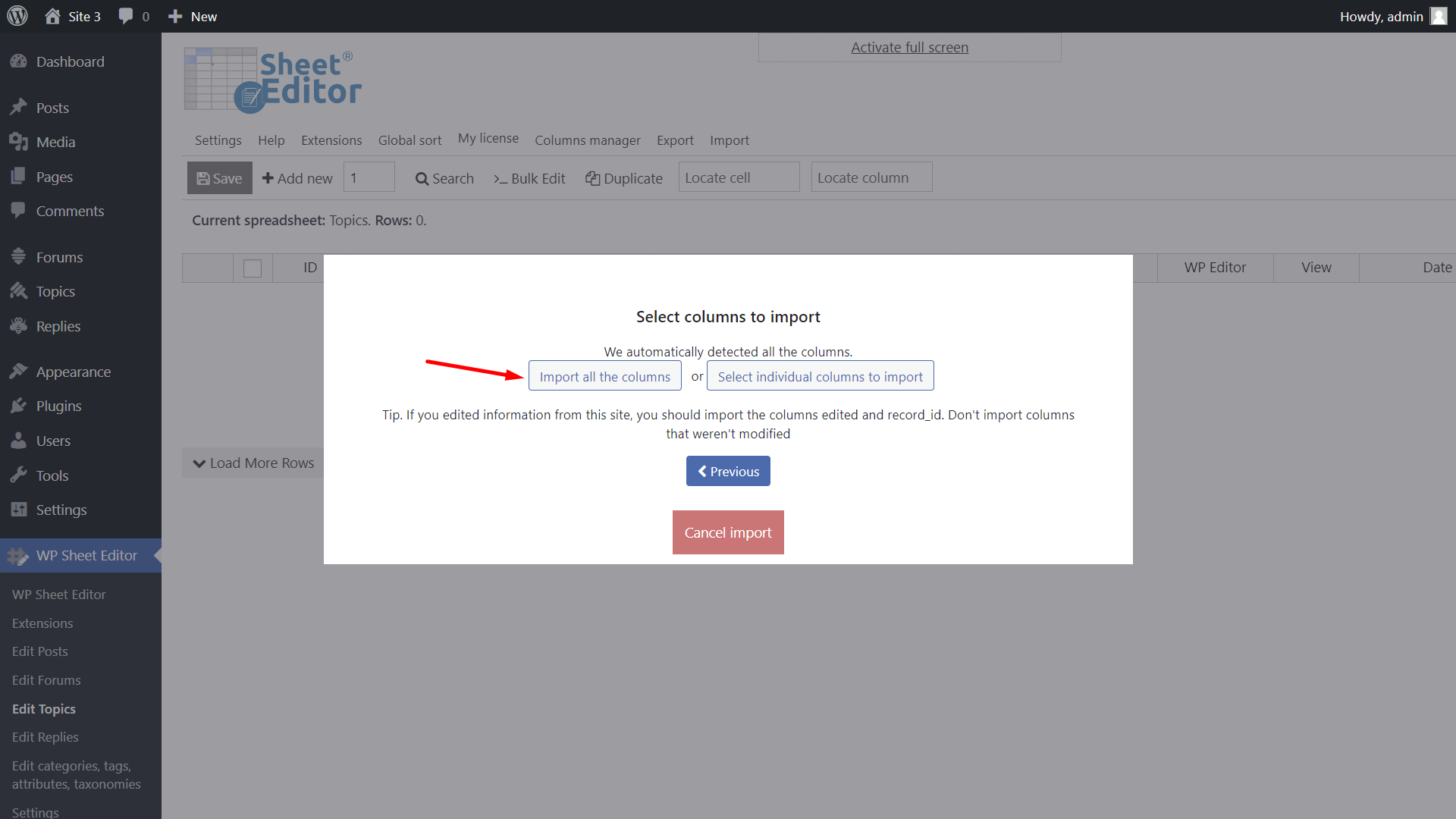
Task: Click the Previous navigation button
Action: click(x=728, y=471)
